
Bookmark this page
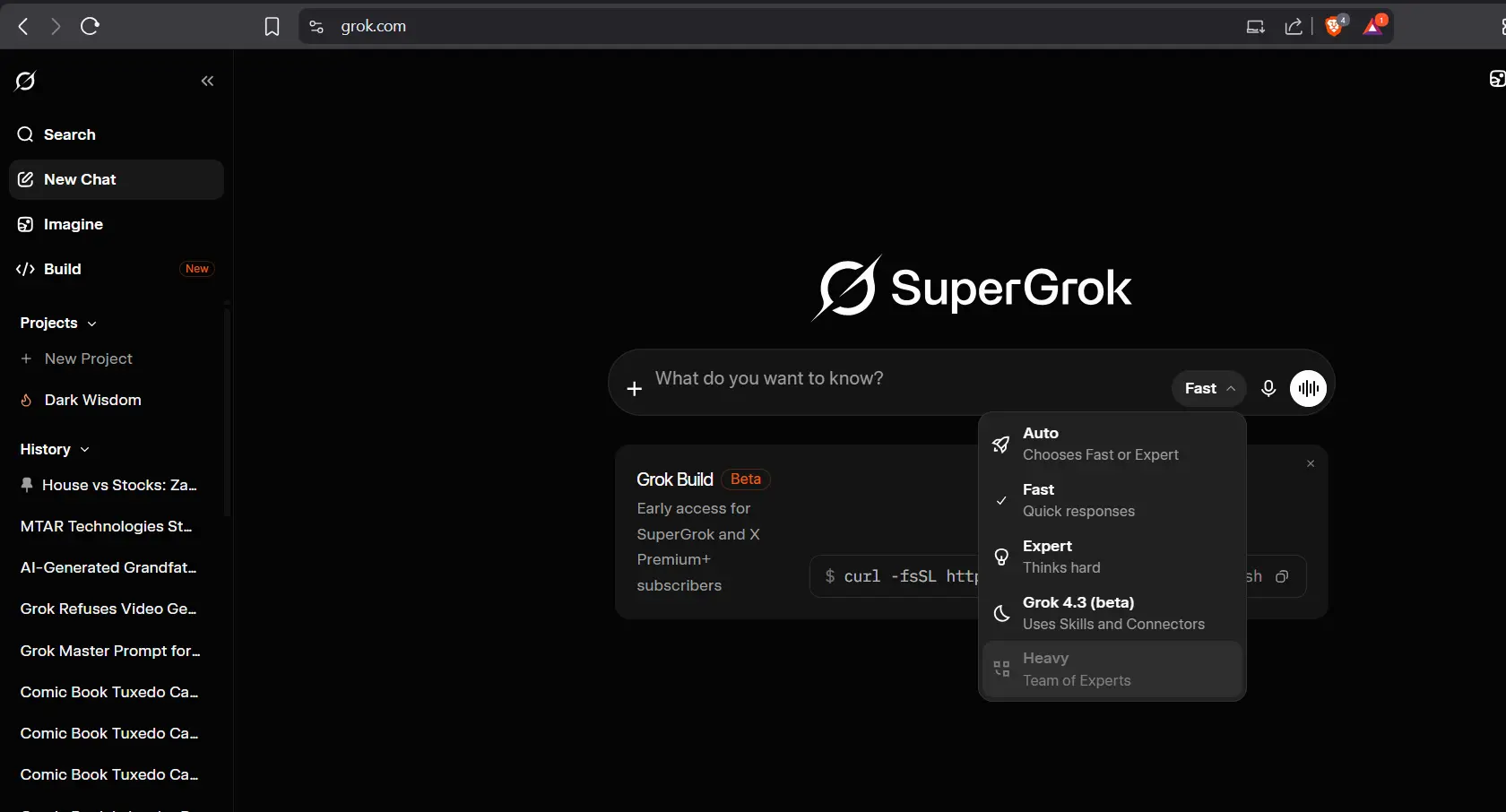coord(272,27)
